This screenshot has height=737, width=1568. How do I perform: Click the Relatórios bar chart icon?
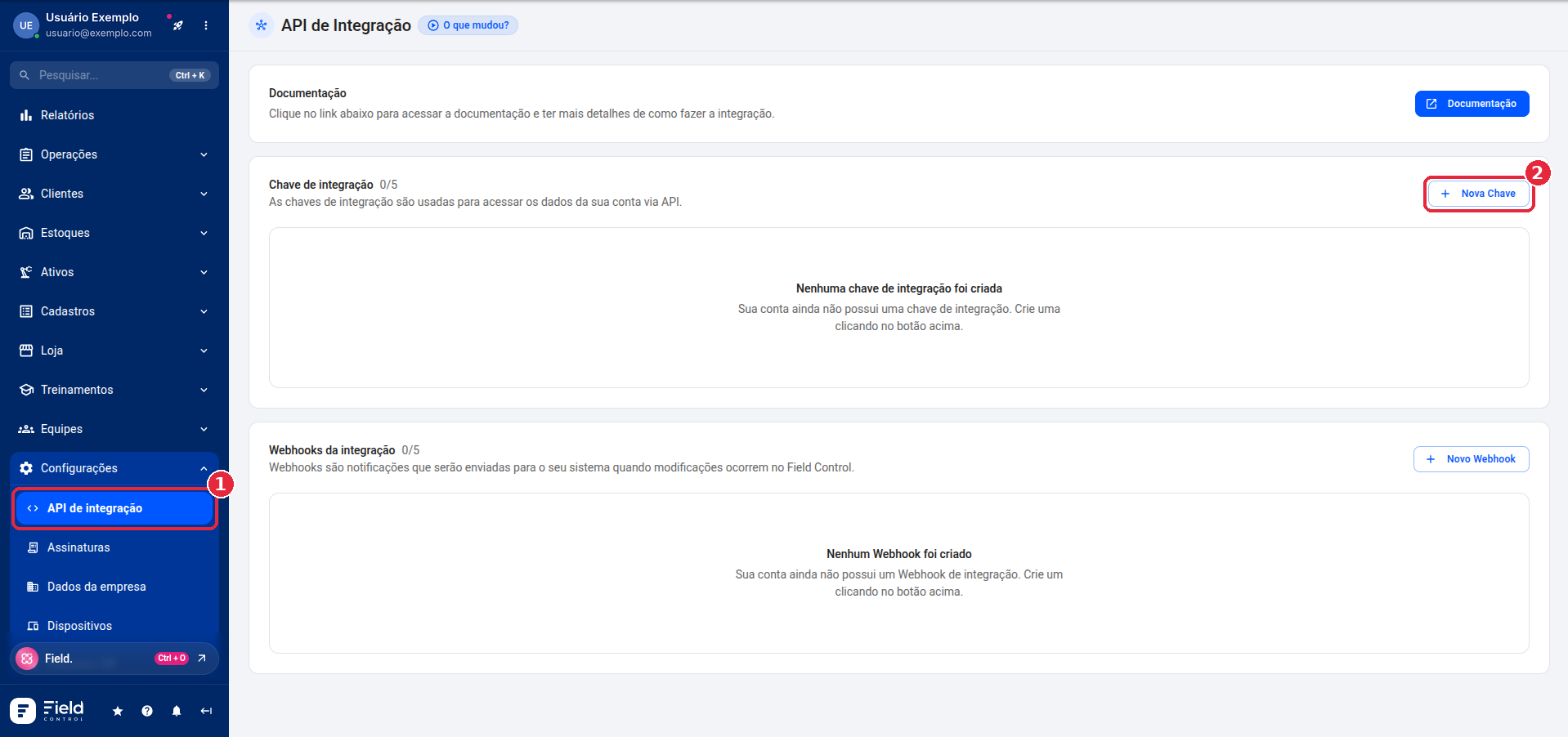coord(26,115)
